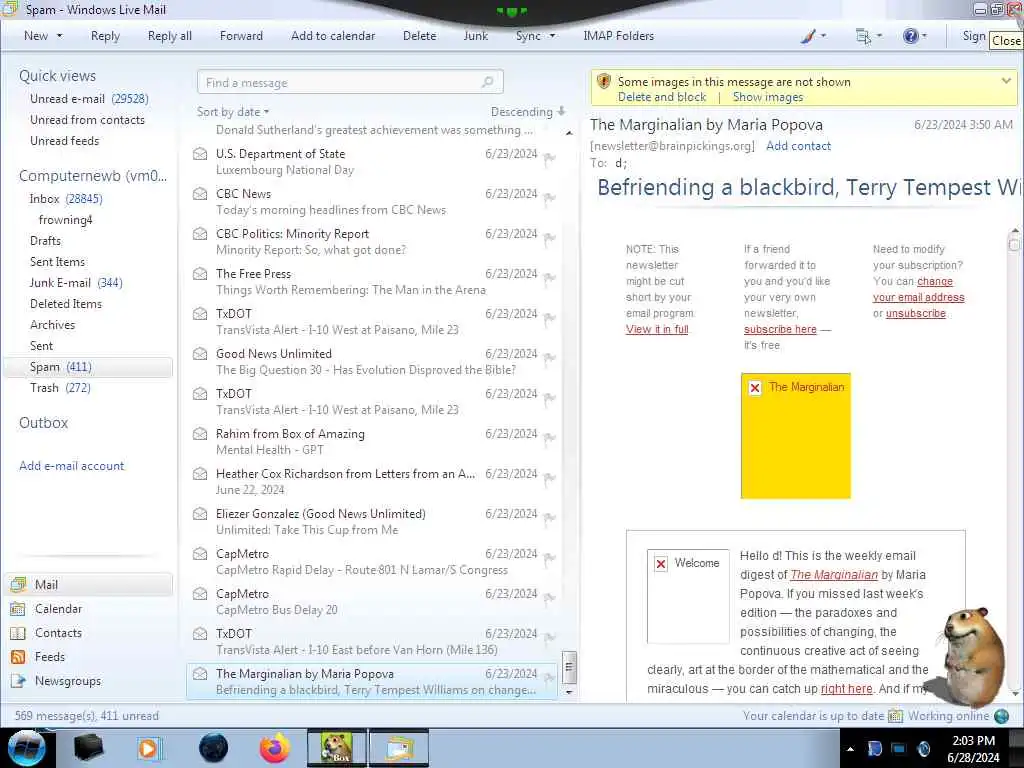Select the Junk E-mail folder
Viewport: 1024px width, 768px height.
[76, 283]
